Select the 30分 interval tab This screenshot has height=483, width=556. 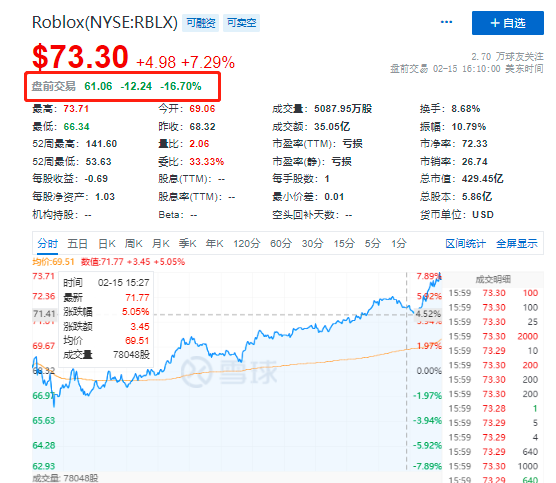(x=312, y=244)
